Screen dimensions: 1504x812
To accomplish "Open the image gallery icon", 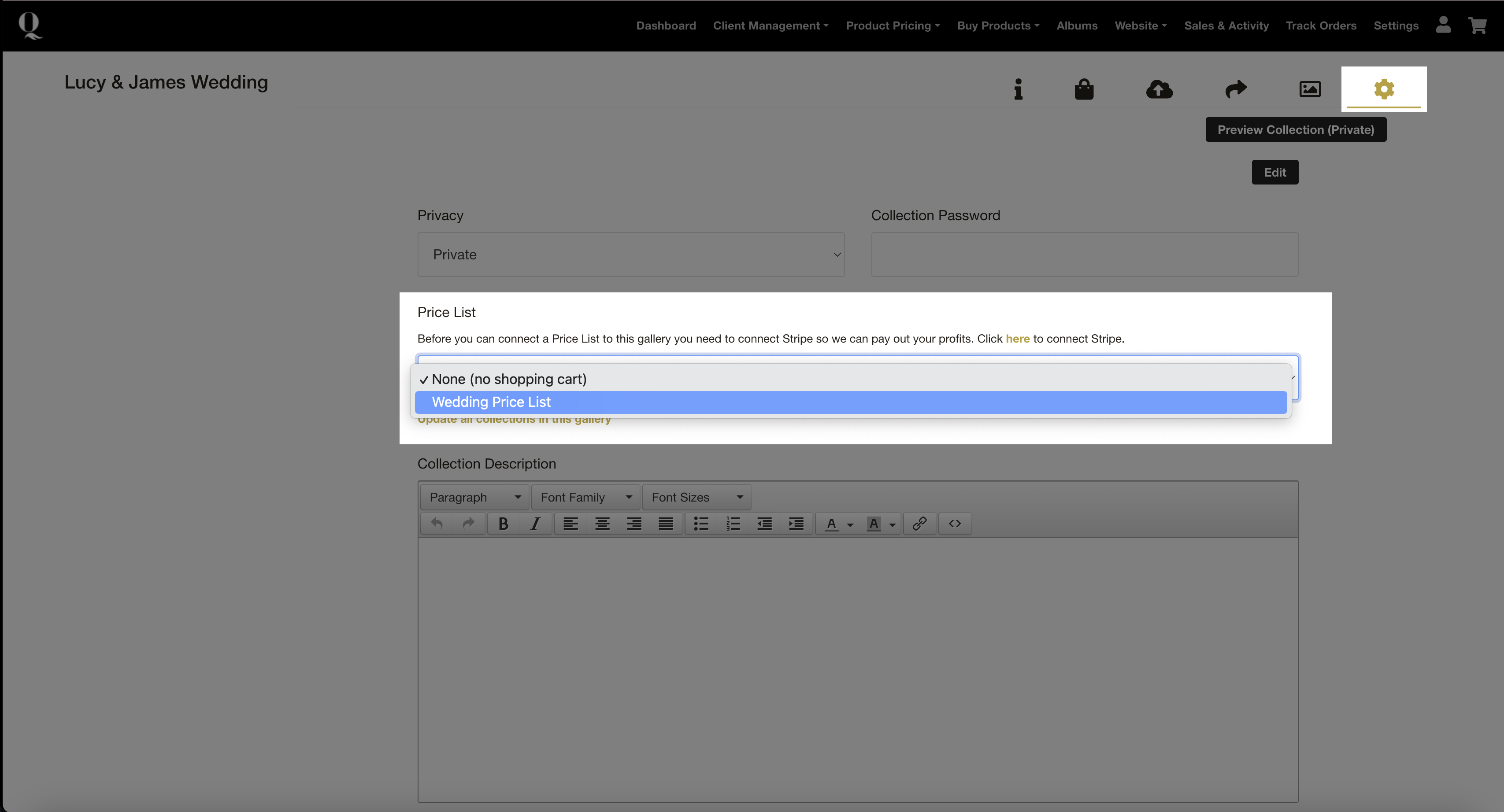I will [1310, 89].
